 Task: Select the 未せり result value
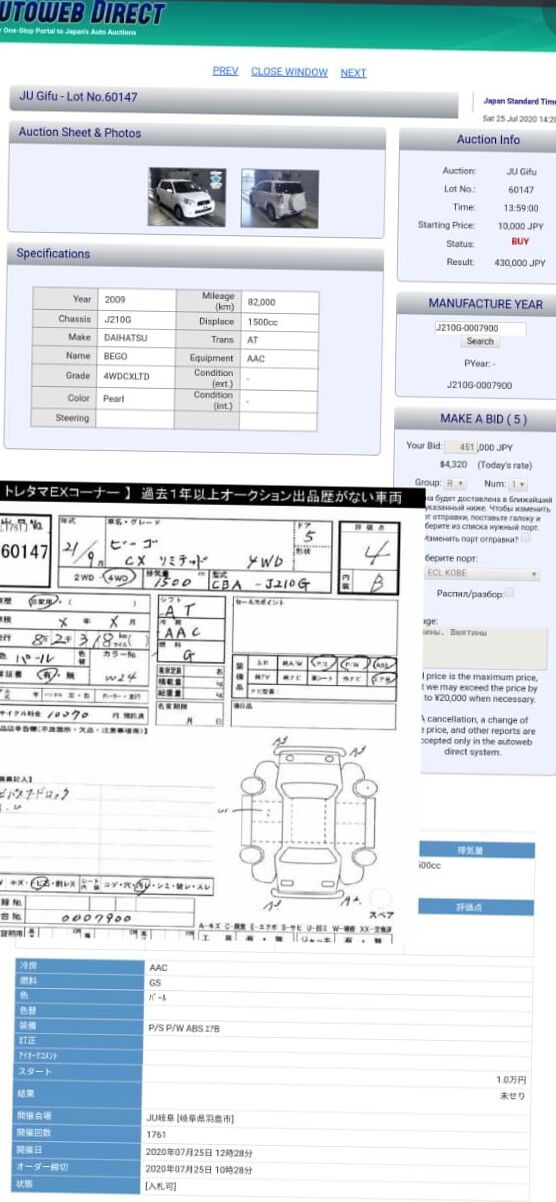point(512,1096)
